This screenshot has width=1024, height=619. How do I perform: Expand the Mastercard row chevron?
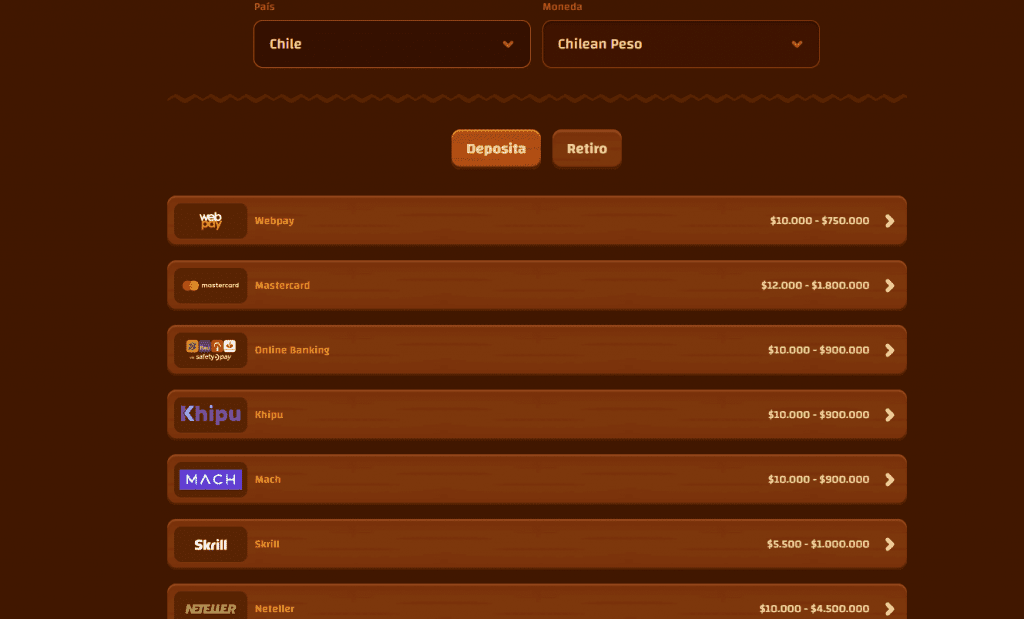coord(888,285)
